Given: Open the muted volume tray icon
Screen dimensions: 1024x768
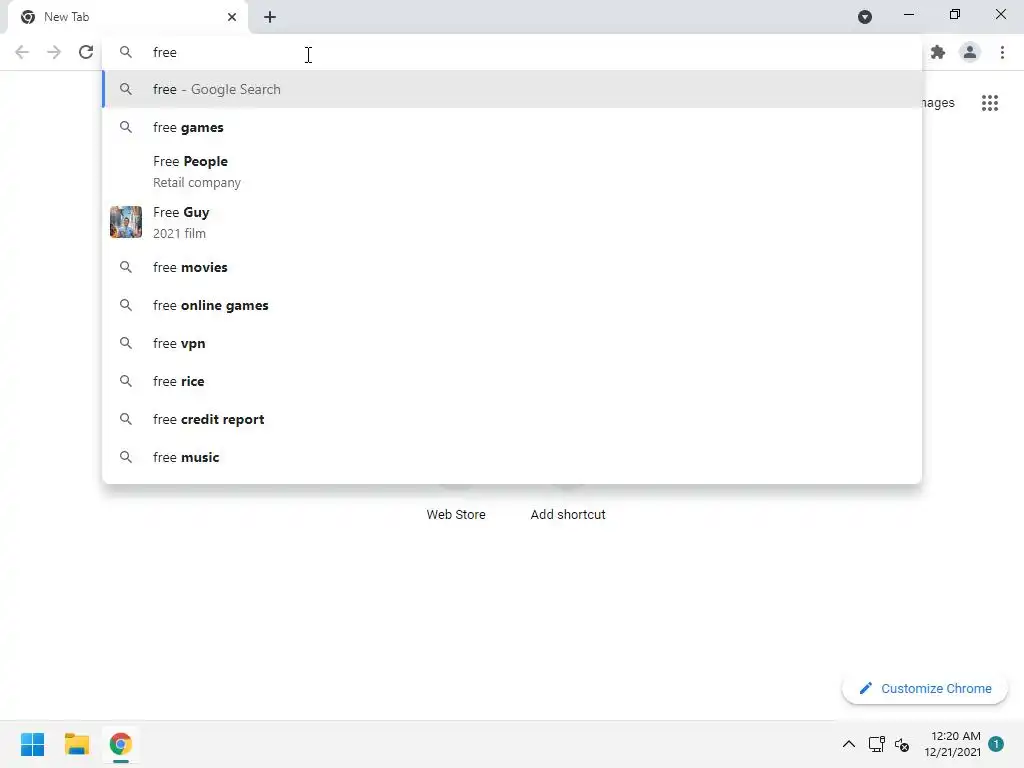Looking at the screenshot, I should tap(902, 744).
